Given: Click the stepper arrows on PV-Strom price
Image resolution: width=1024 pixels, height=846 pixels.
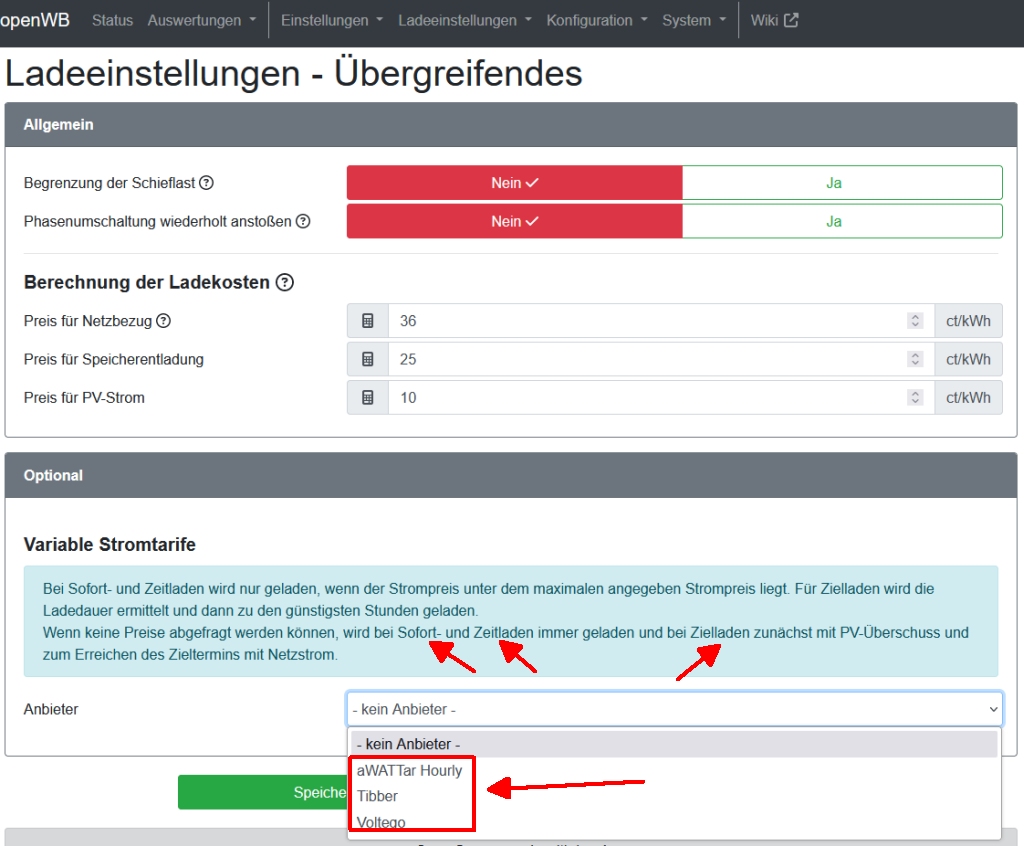Looking at the screenshot, I should [915, 398].
